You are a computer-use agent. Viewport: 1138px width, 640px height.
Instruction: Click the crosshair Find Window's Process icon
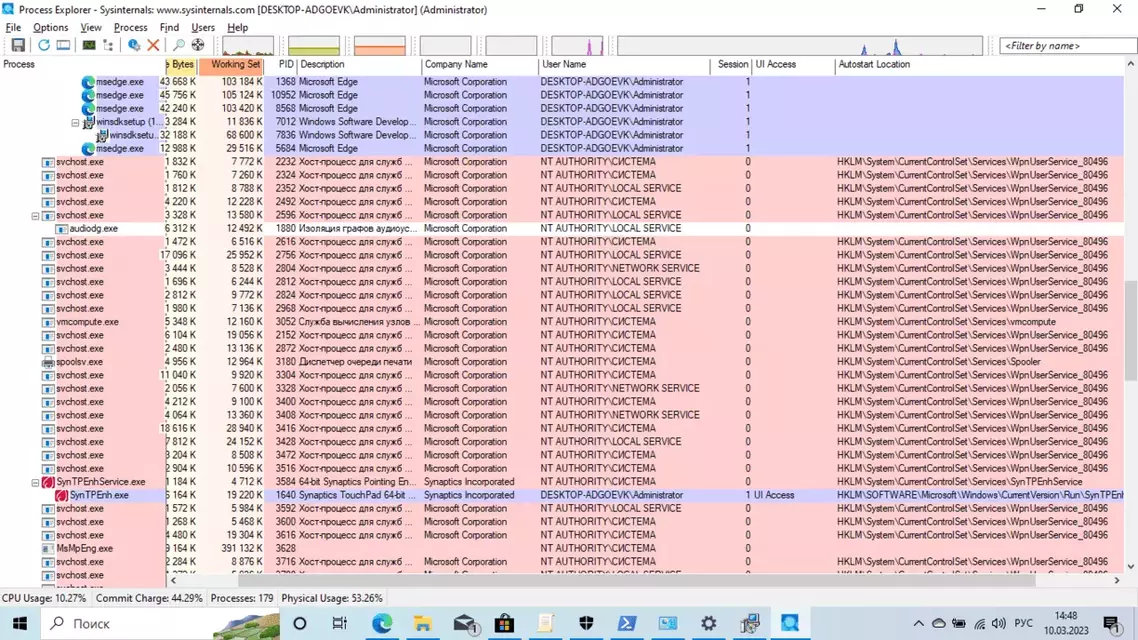[x=197, y=45]
